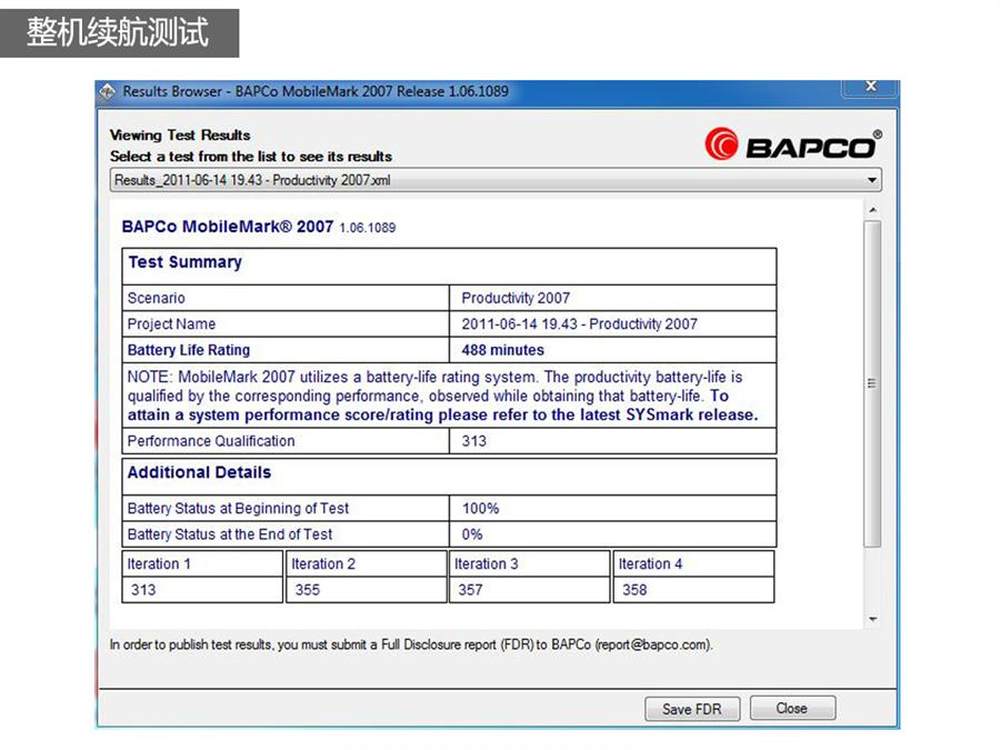Click '100%' battery beginning status
This screenshot has width=1000, height=750.
481,508
